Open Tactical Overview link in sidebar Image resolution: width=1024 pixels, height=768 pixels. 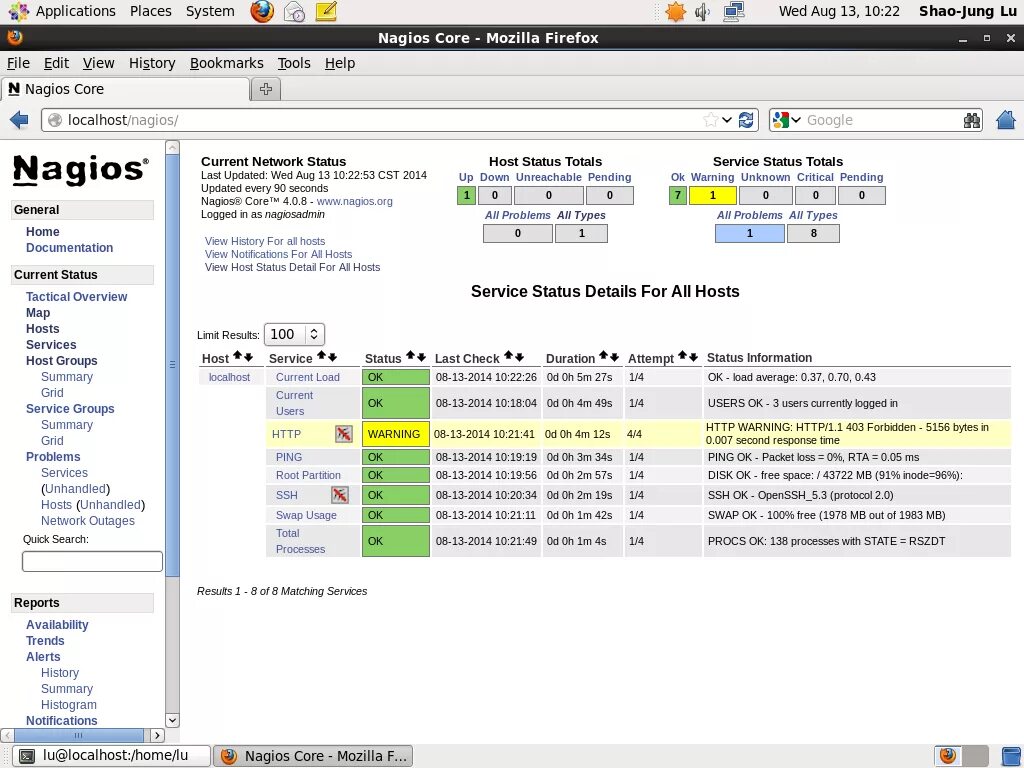coord(76,296)
